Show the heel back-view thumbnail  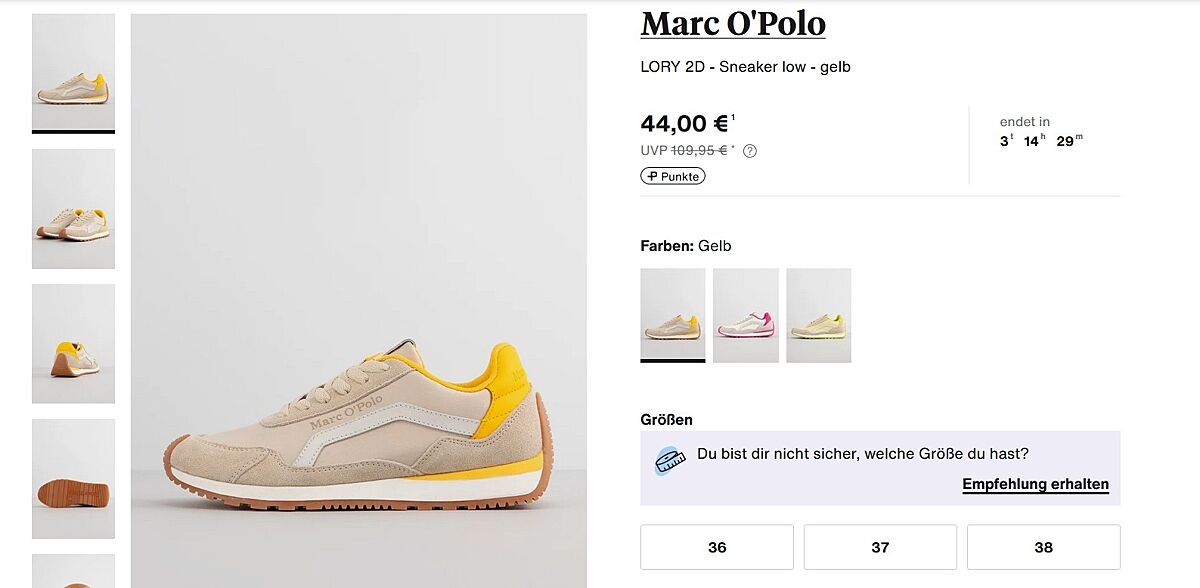73,343
